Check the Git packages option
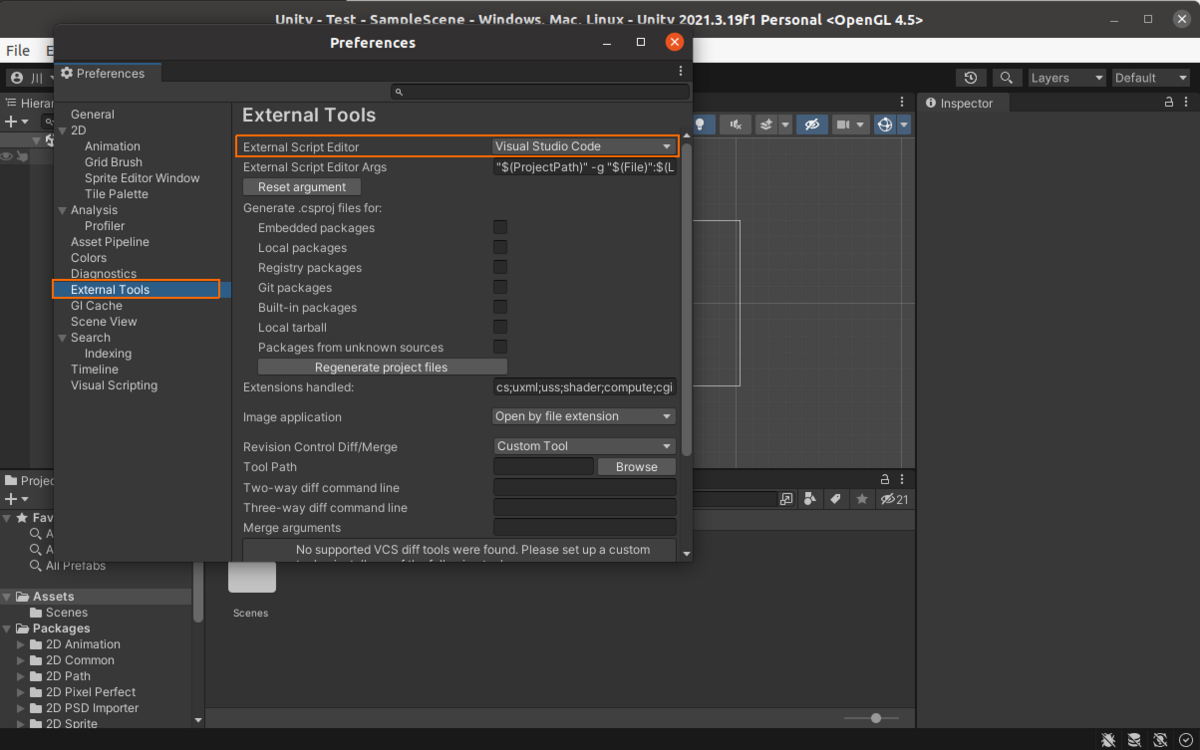Viewport: 1200px width, 750px height. click(500, 287)
